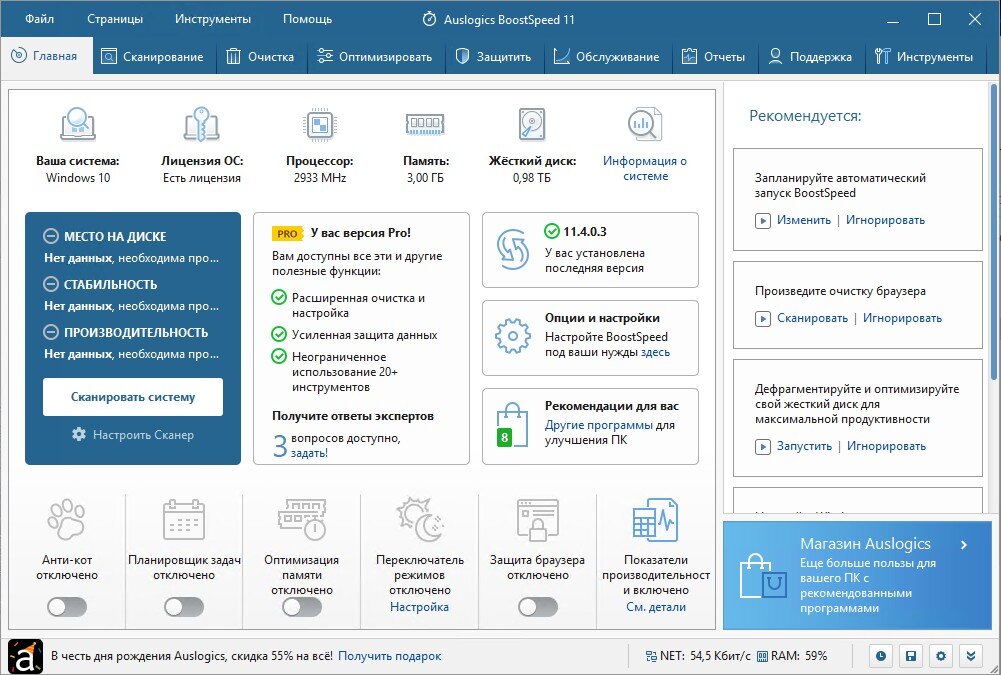1001x675 pixels.
Task: Click the NET: 54,5 Кбит/с status indicator
Action: point(698,656)
